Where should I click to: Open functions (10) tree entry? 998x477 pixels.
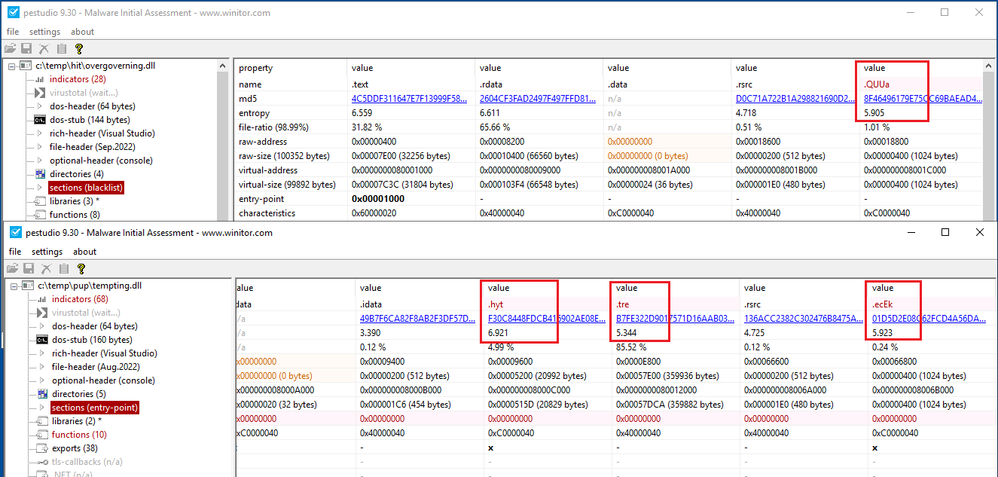78,435
